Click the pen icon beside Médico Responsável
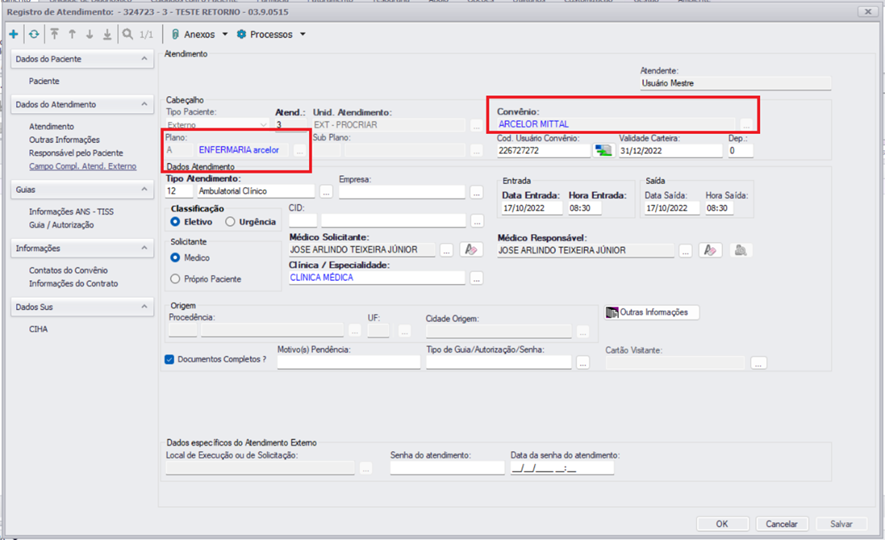This screenshot has width=885, height=540. tap(710, 250)
